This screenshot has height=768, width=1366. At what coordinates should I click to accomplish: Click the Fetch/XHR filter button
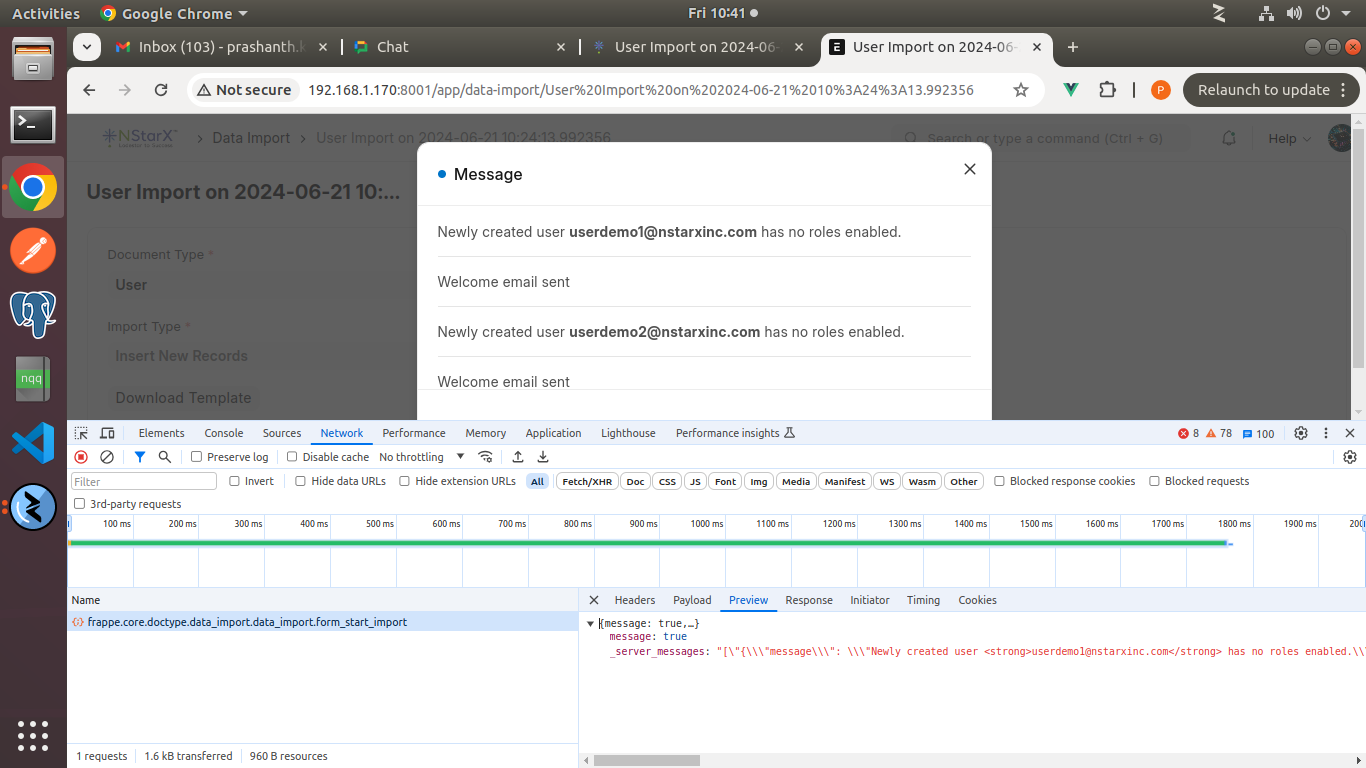coord(586,481)
